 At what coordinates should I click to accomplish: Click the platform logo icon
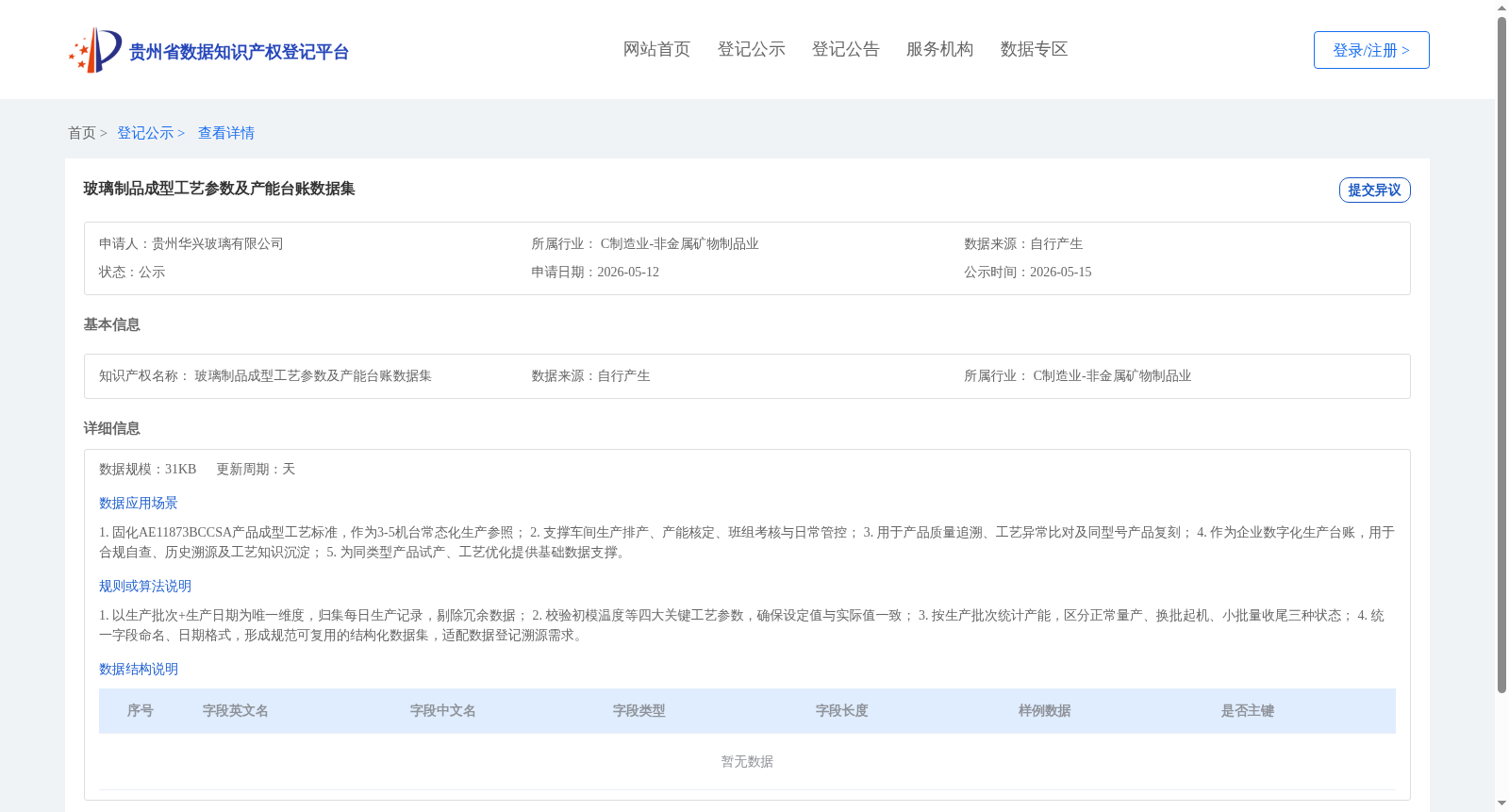95,50
